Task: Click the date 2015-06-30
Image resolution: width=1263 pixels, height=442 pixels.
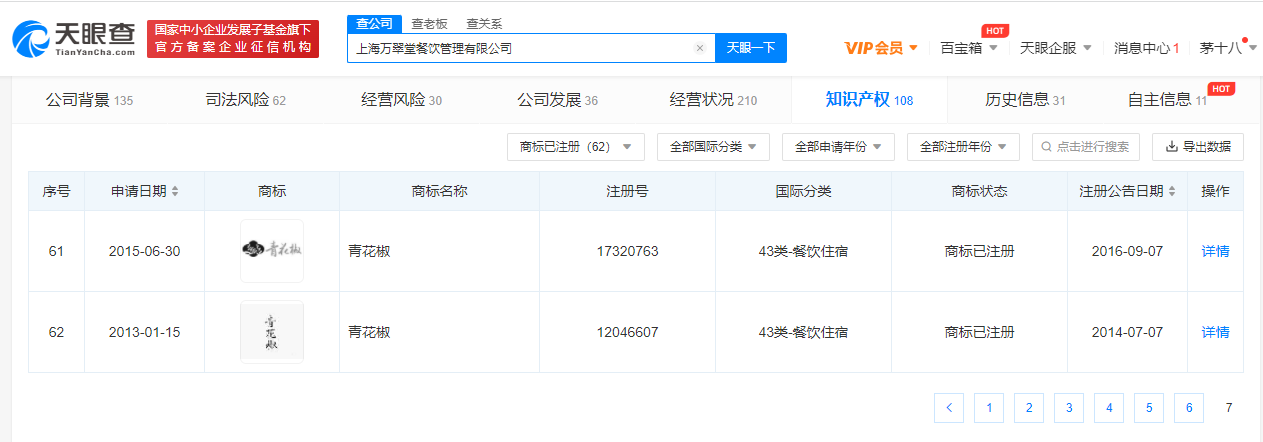Action: click(144, 251)
